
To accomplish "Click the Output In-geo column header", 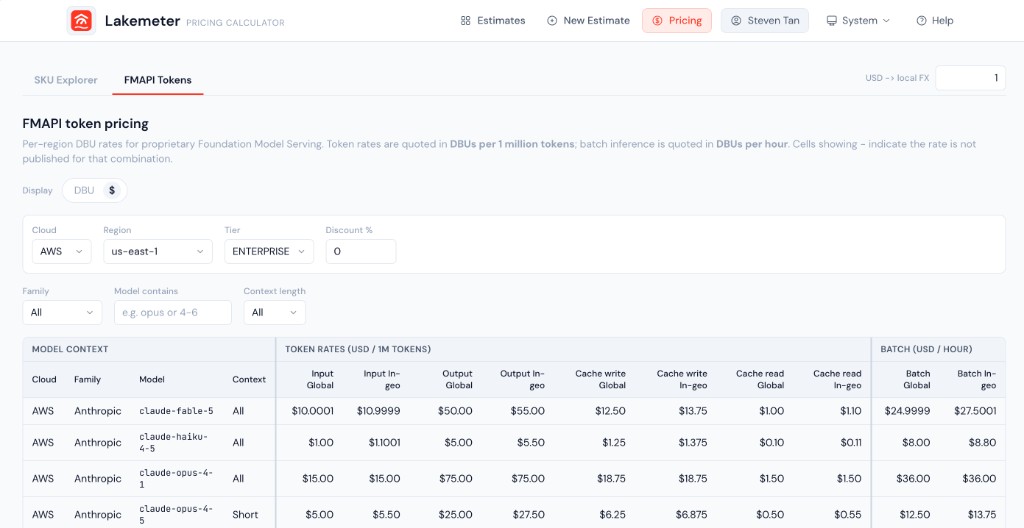I will [x=522, y=380].
